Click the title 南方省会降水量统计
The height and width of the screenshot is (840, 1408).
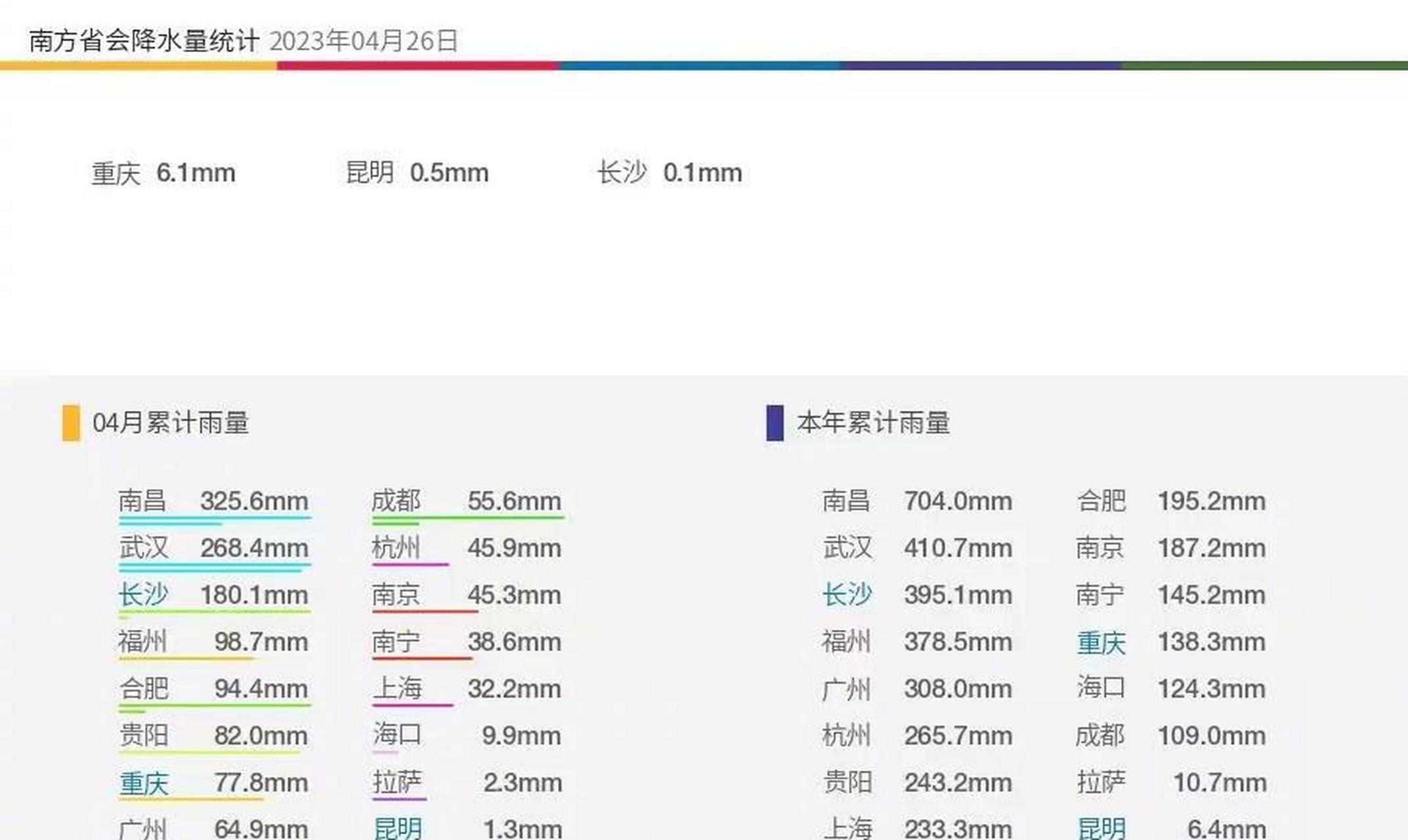(144, 41)
